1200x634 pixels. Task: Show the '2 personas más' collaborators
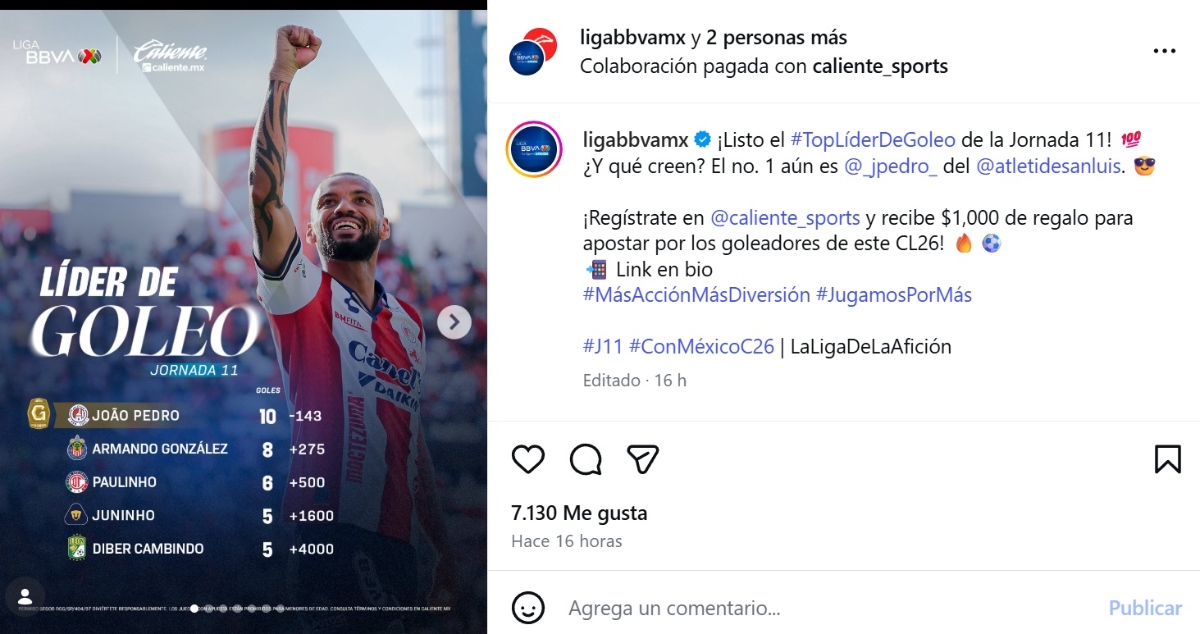(777, 38)
